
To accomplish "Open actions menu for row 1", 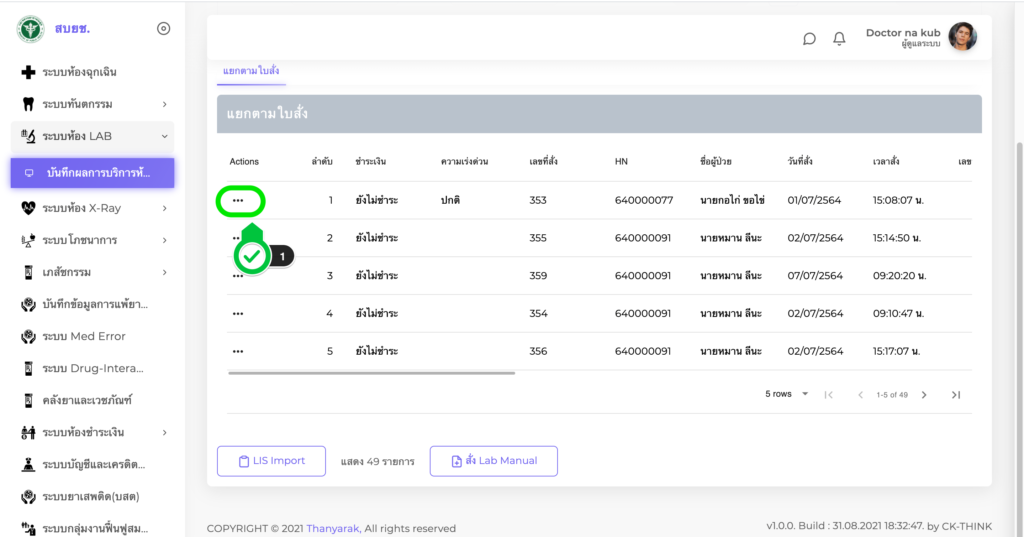I will [x=238, y=201].
